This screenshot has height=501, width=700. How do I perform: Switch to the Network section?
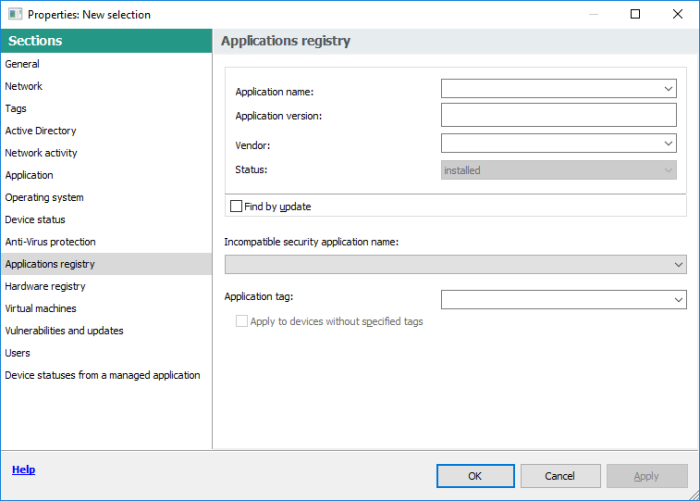click(24, 86)
